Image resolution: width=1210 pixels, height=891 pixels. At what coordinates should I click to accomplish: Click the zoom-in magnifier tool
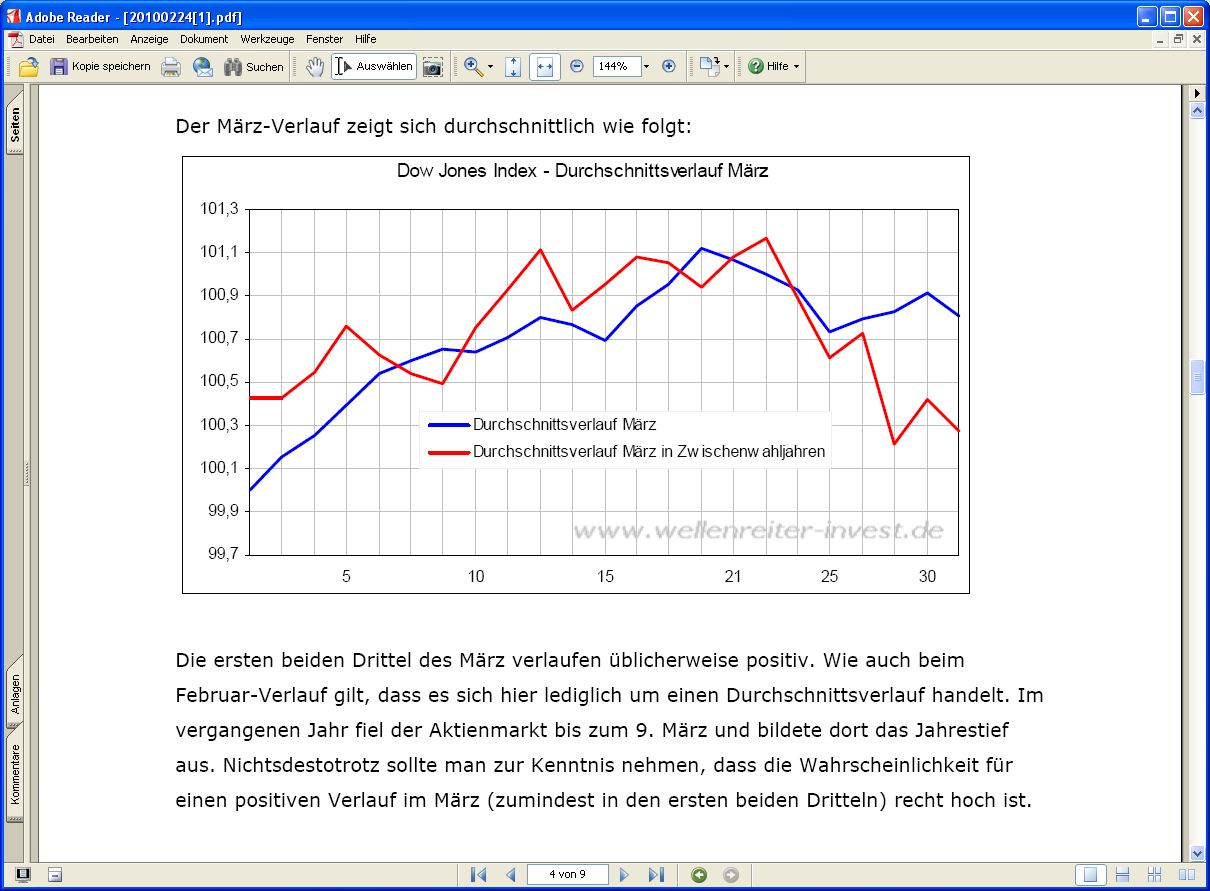point(474,67)
